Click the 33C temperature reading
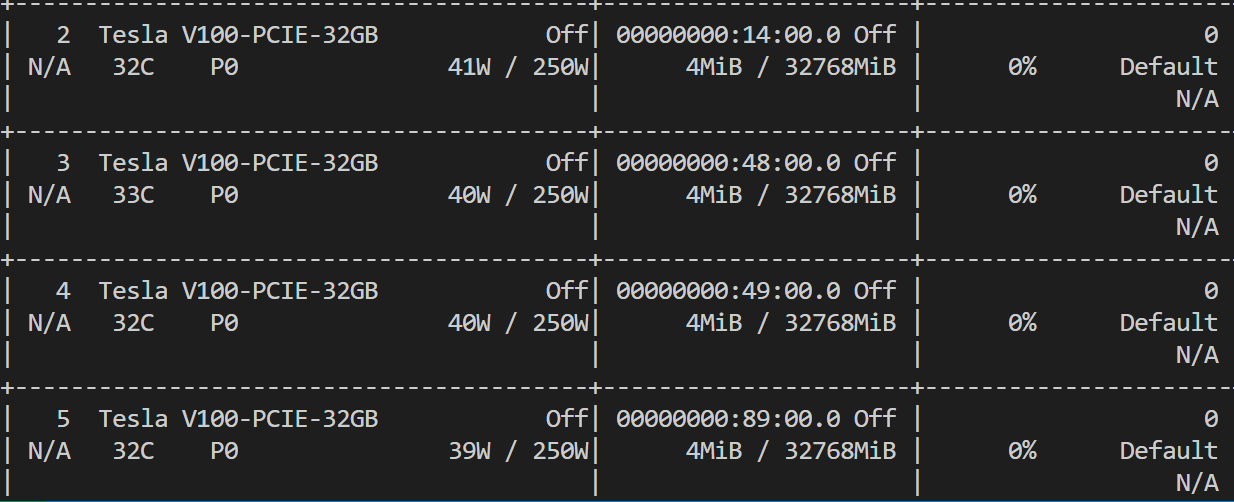The height and width of the screenshot is (502, 1234). coord(133,195)
